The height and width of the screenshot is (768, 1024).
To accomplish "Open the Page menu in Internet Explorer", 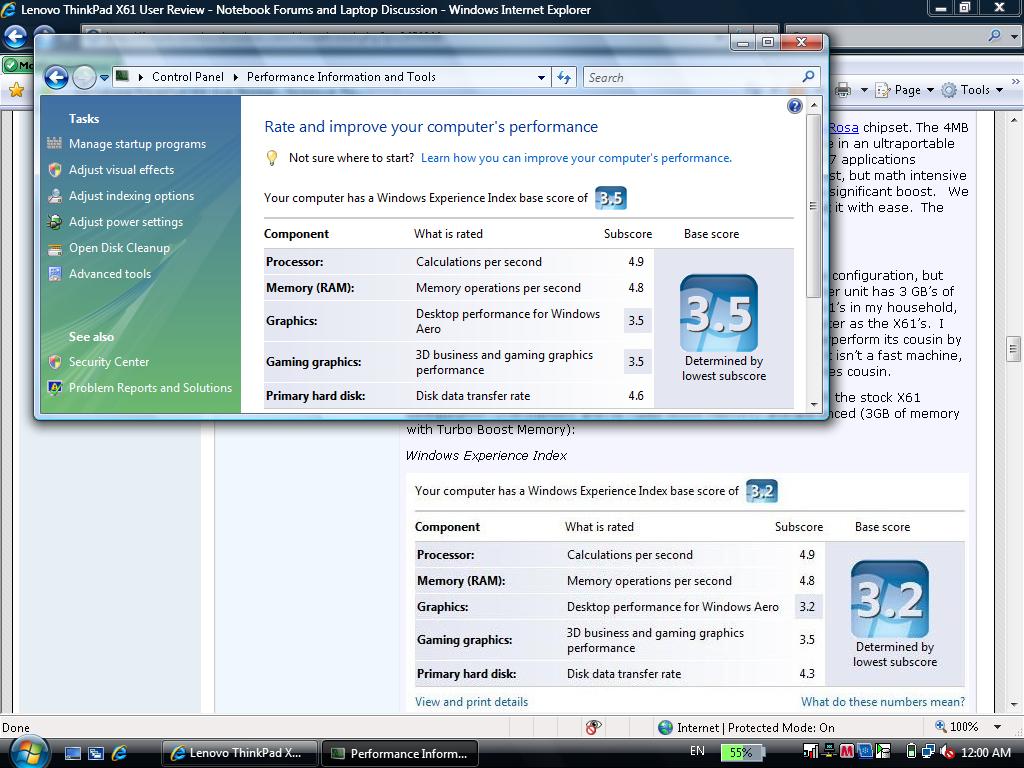I will [904, 90].
